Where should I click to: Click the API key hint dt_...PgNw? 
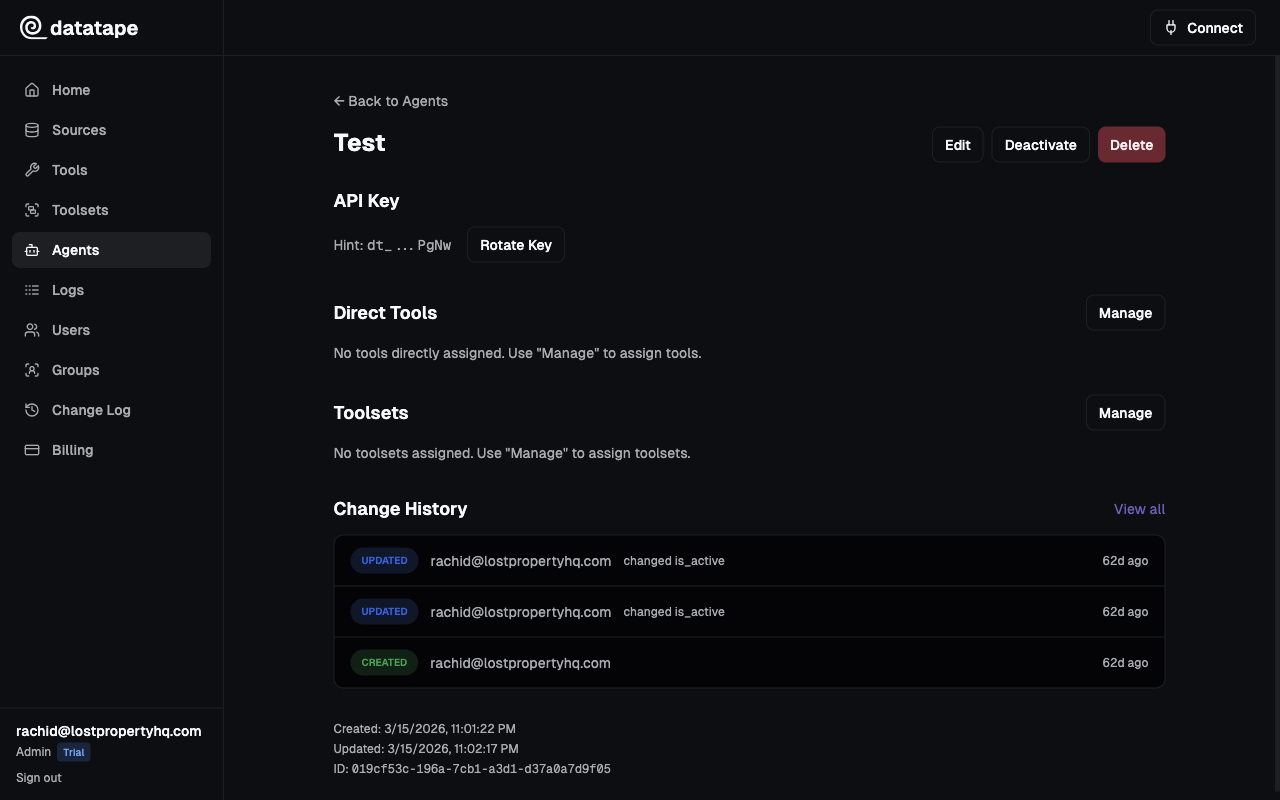[409, 245]
